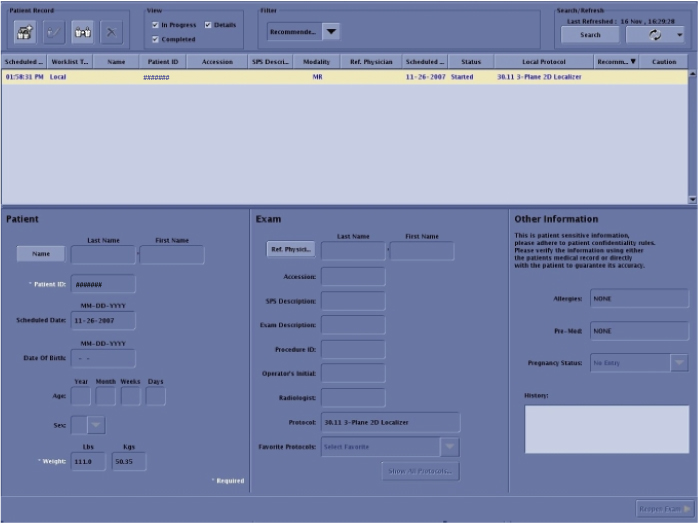Viewport: 700px width, 523px height.
Task: Click the circular refresh arrows icon
Action: pyautogui.click(x=656, y=34)
